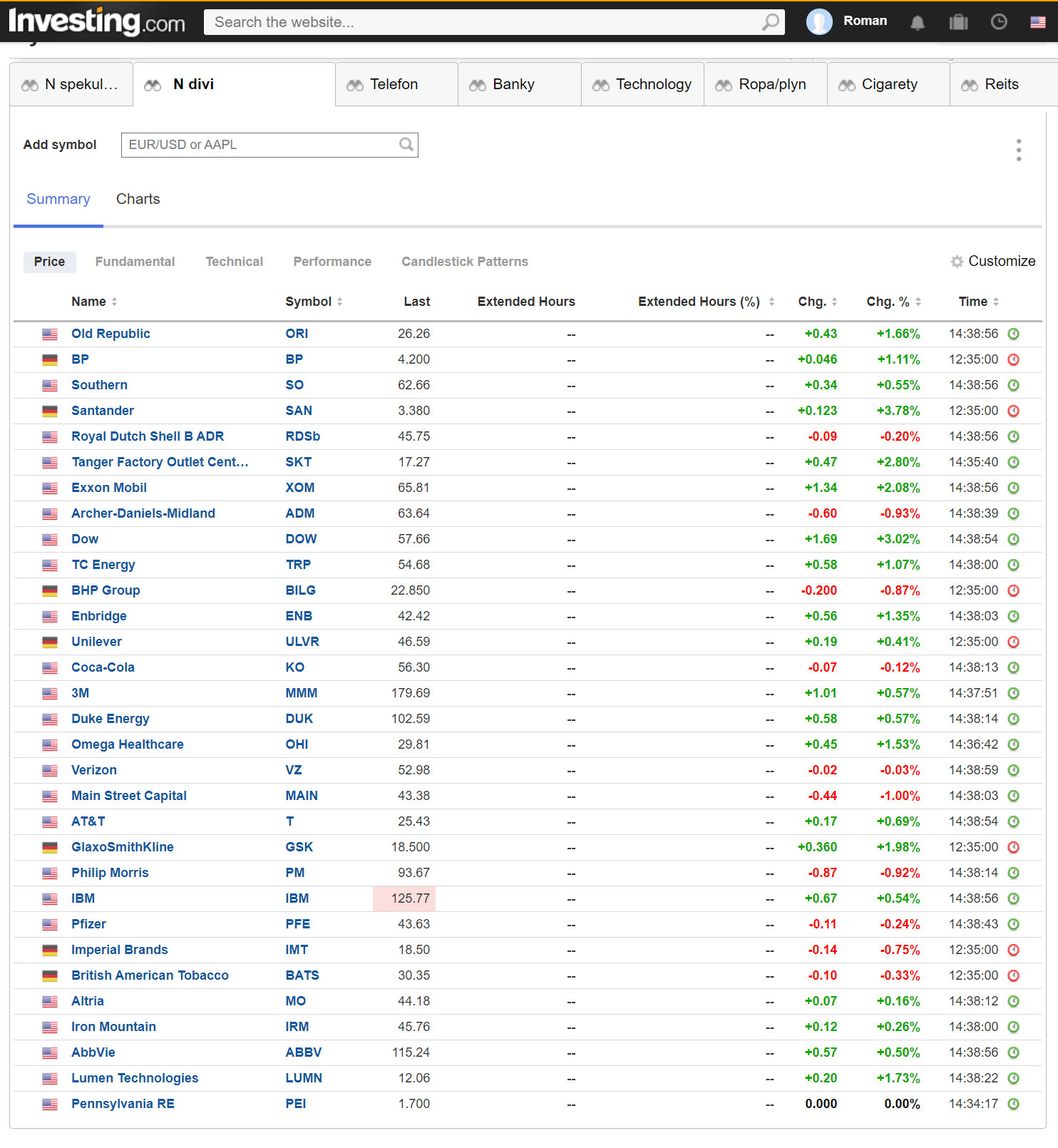Open the Omega Healthcare link
Screen dimensions: 1058x1148
coord(127,744)
